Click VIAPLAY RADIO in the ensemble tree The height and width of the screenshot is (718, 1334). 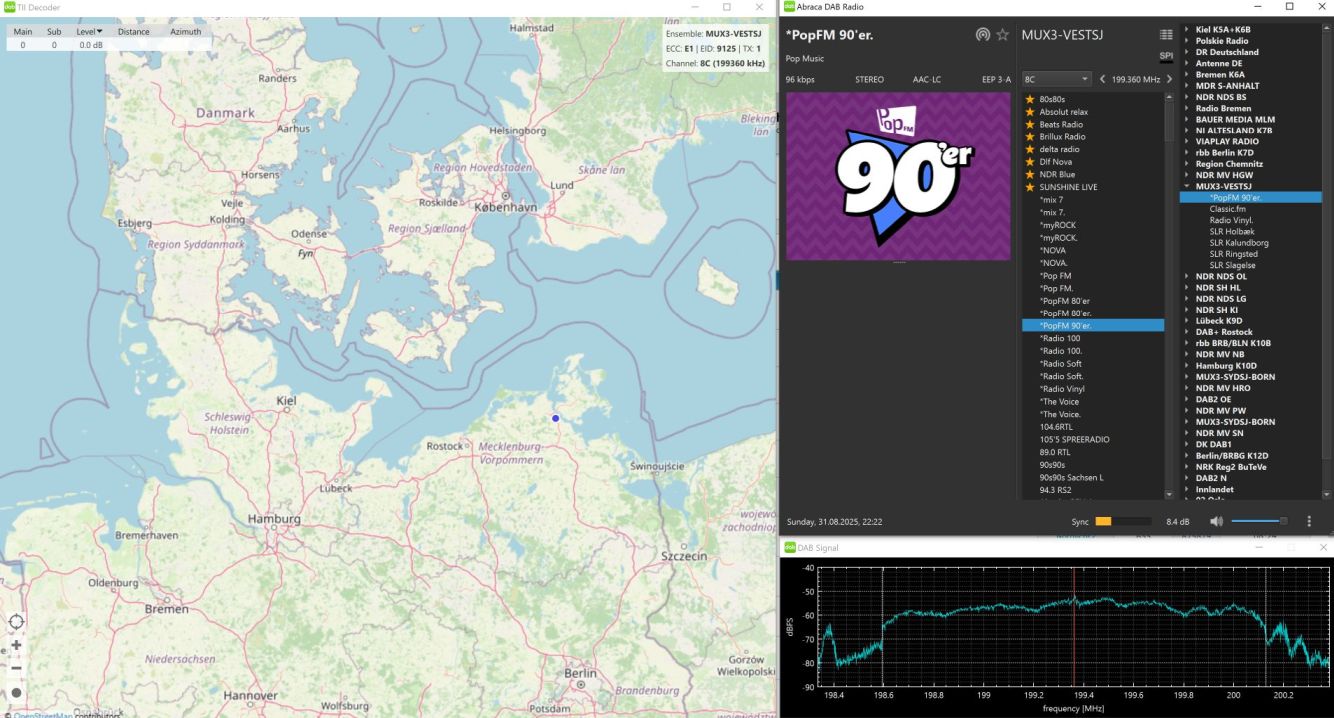pyautogui.click(x=1227, y=142)
